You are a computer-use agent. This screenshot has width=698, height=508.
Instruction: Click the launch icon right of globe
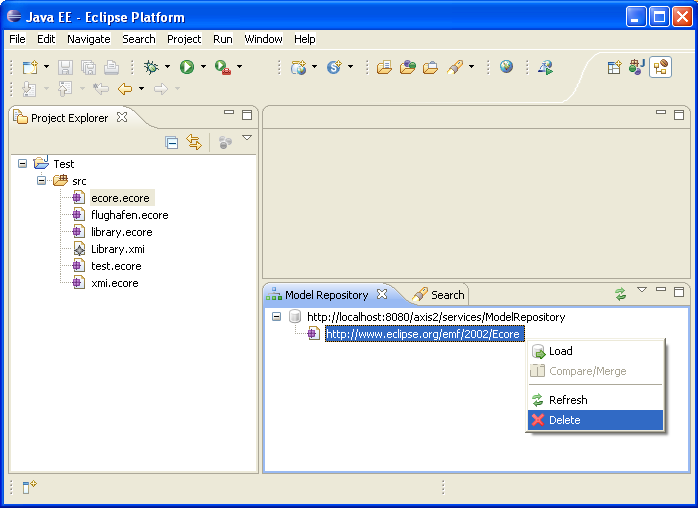coord(546,67)
